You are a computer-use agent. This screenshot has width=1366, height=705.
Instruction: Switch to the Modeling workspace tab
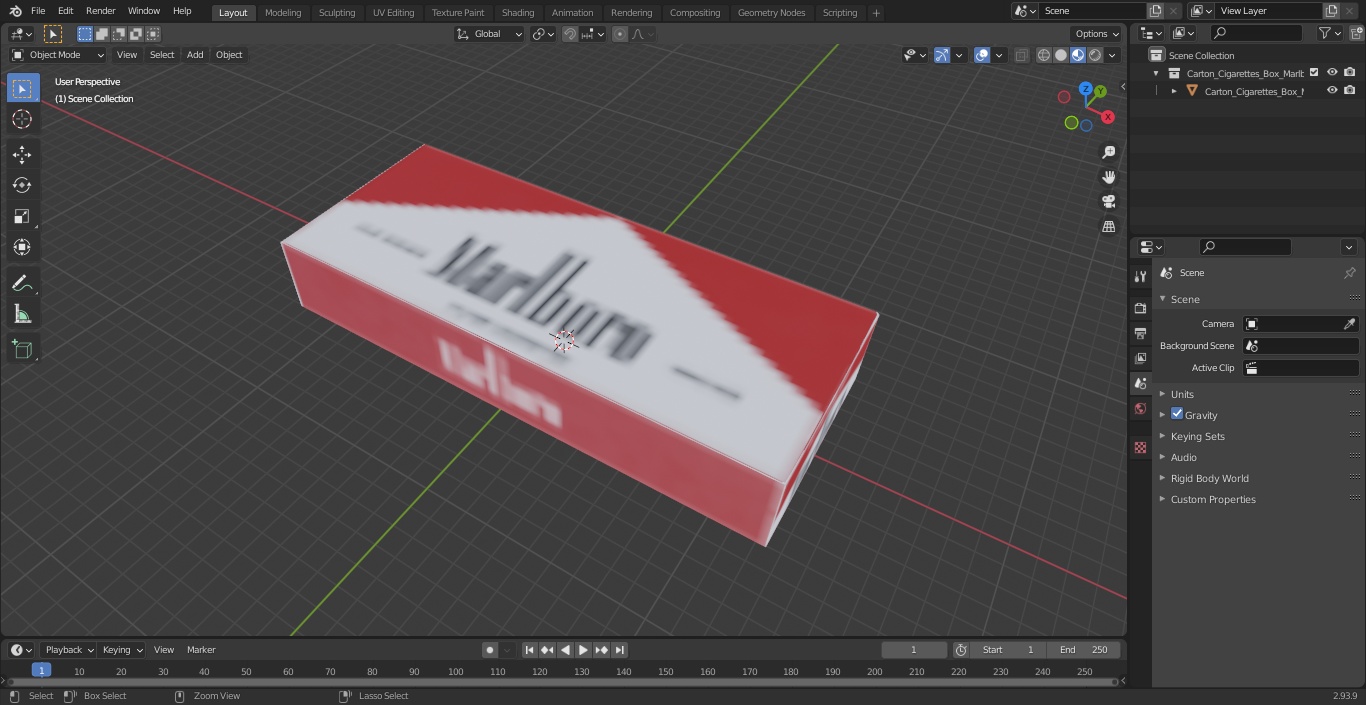pyautogui.click(x=283, y=13)
